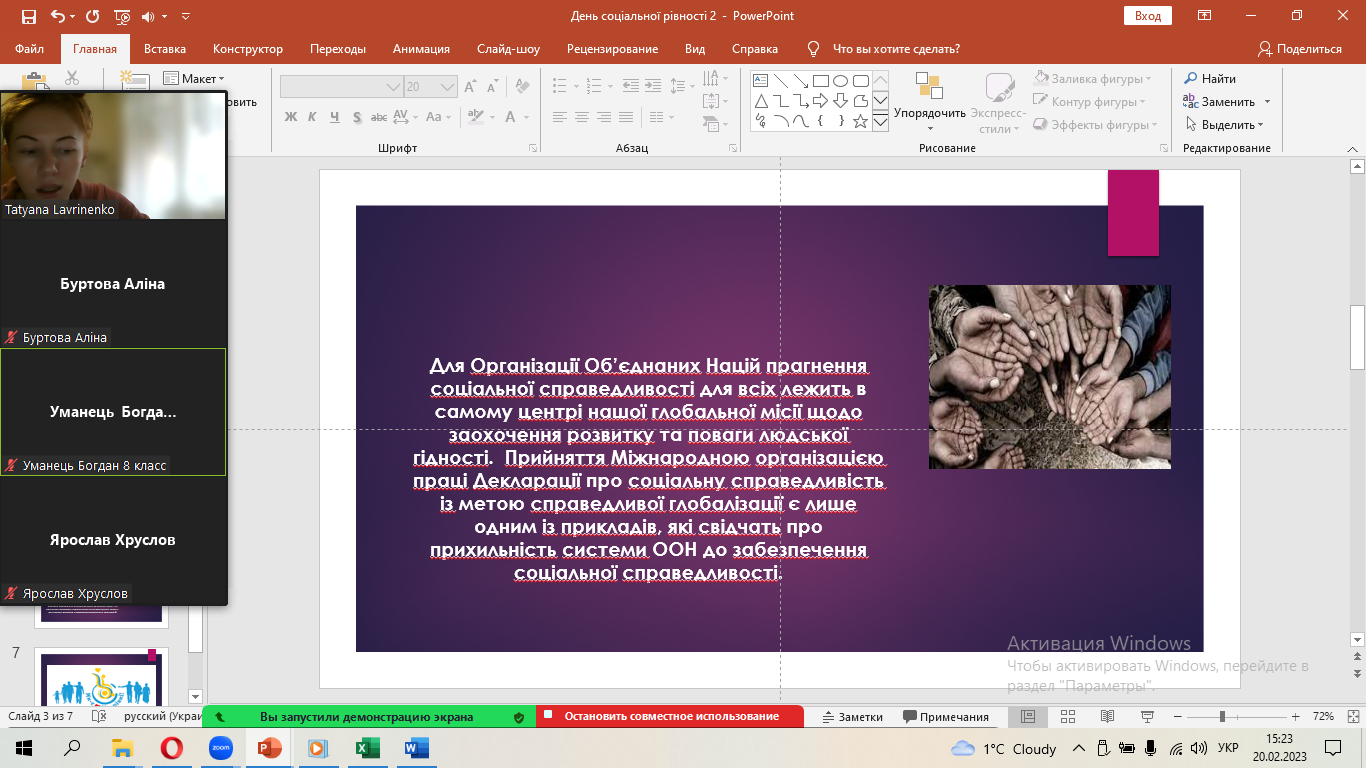Select the oval shape in shapes gallery
The height and width of the screenshot is (768, 1366).
(840, 81)
